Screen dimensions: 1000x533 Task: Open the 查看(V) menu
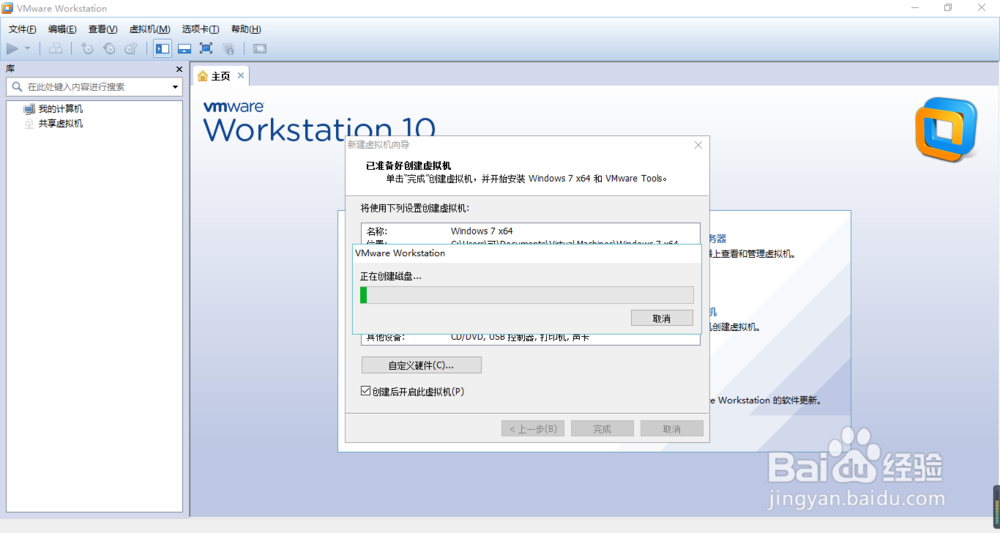(103, 29)
